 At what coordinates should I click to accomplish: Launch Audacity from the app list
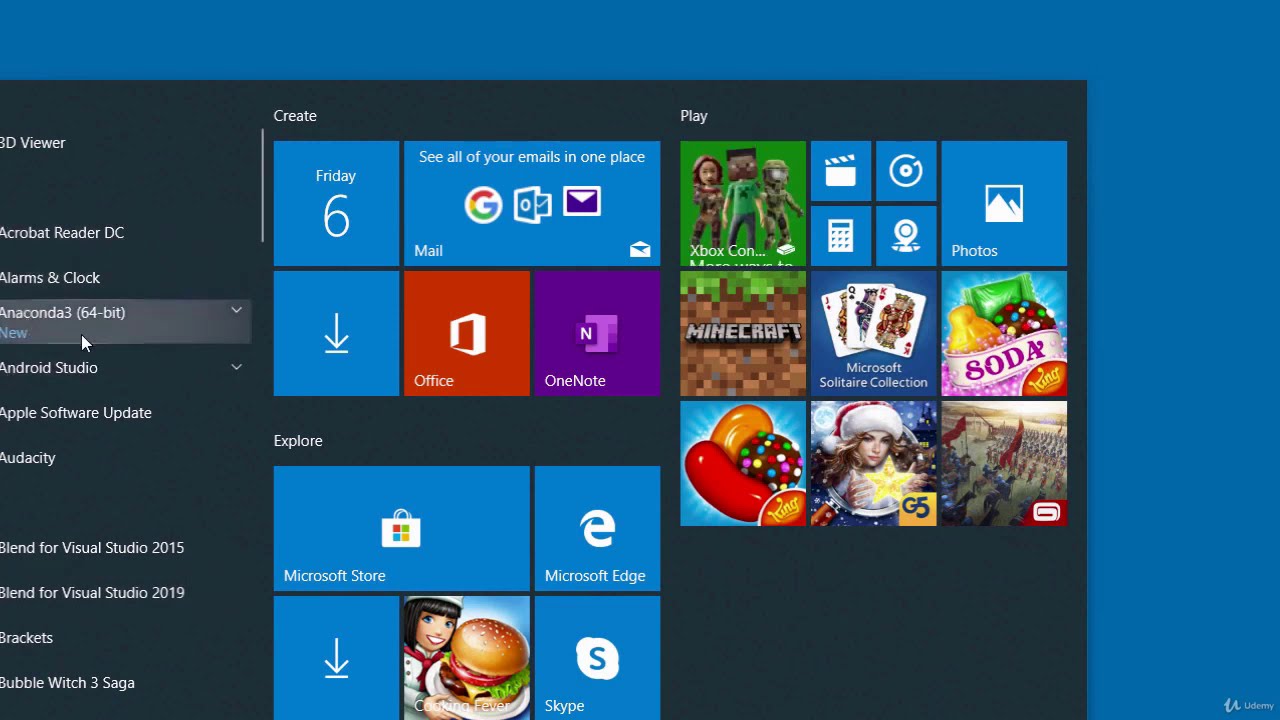point(125,458)
